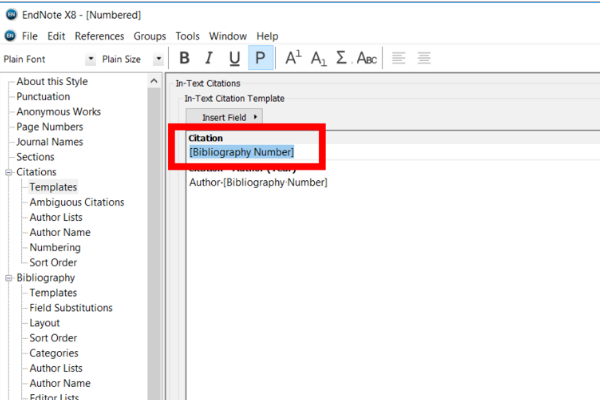Click EndNote icon in menu bar

coord(10,36)
